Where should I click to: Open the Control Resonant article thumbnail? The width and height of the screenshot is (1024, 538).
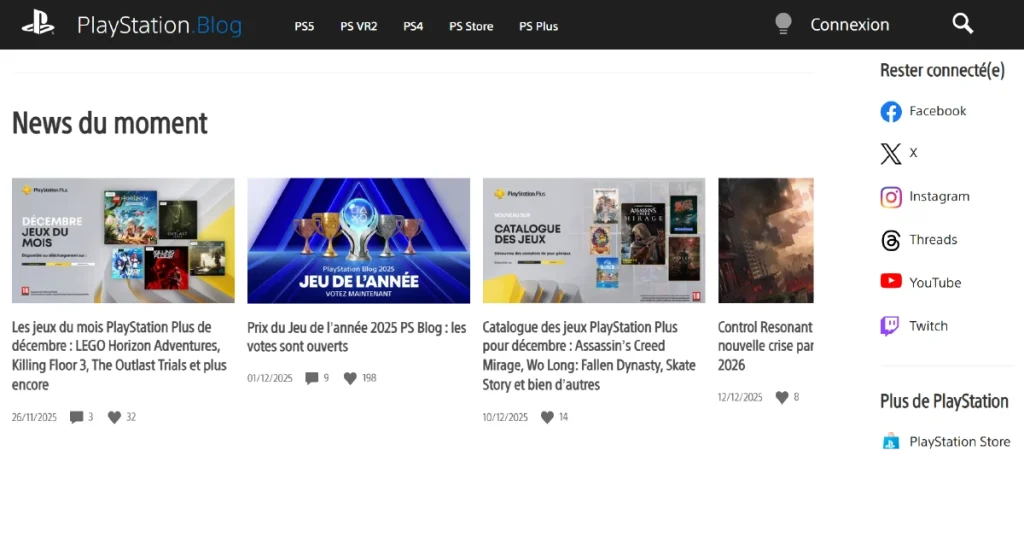765,240
